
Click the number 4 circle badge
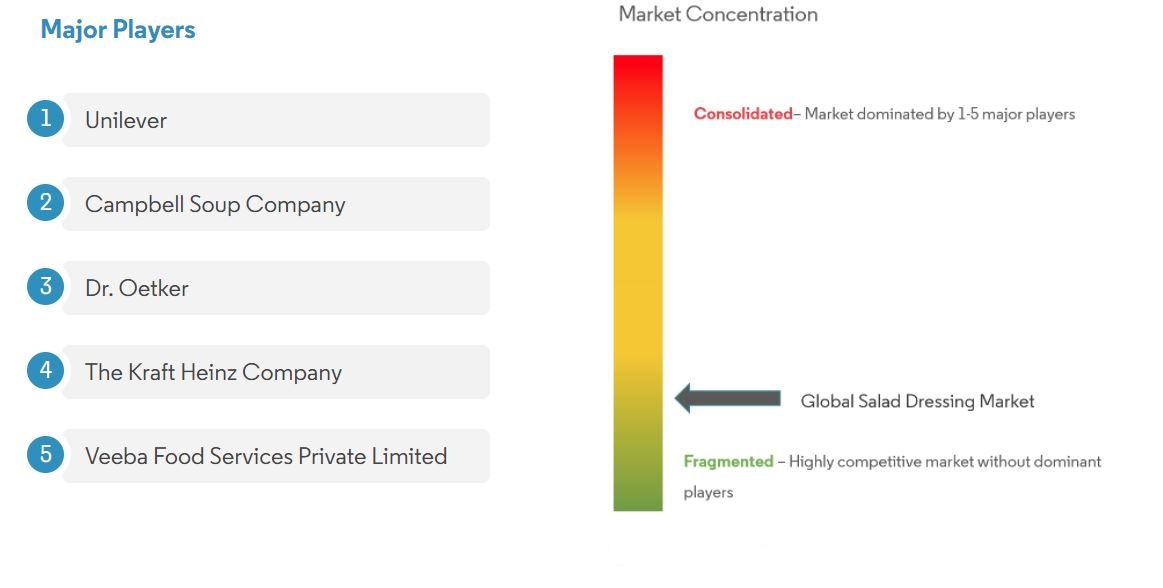(45, 370)
